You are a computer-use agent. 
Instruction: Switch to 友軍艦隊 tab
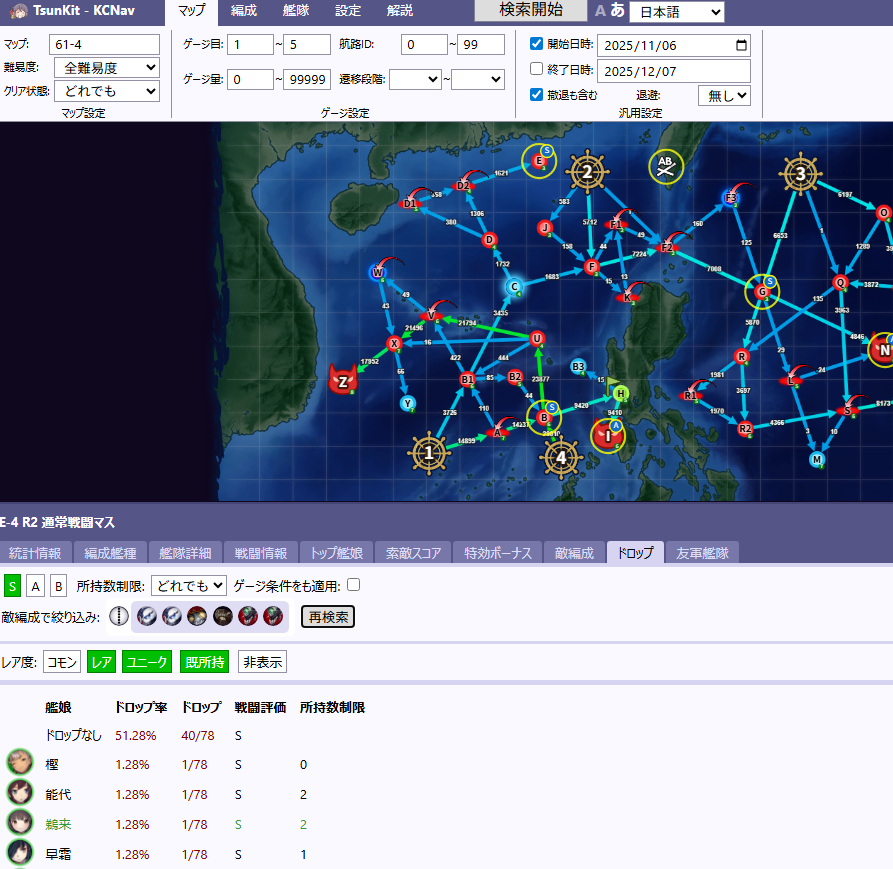point(702,553)
